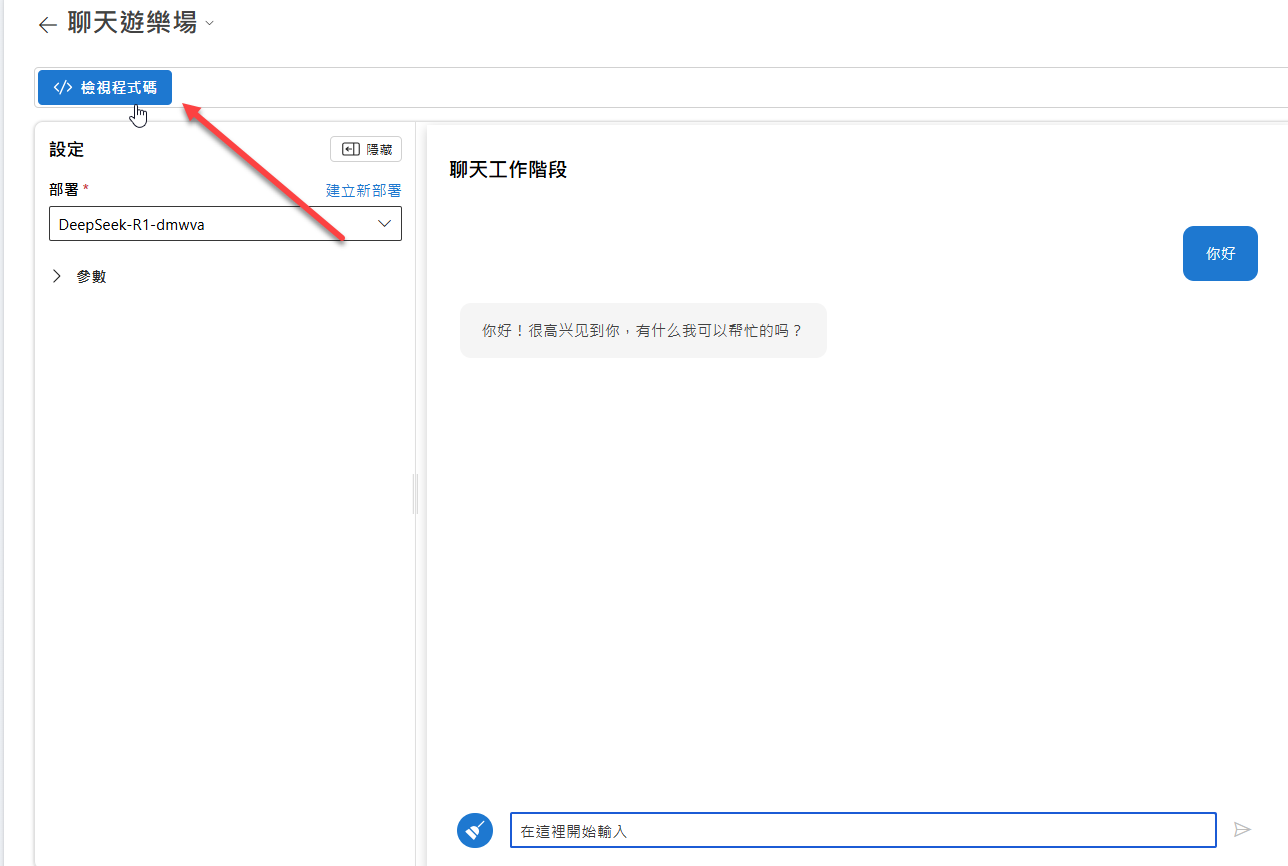Click the 建立新部署 link
Screen dimensions: 1288x866
pyautogui.click(x=364, y=190)
